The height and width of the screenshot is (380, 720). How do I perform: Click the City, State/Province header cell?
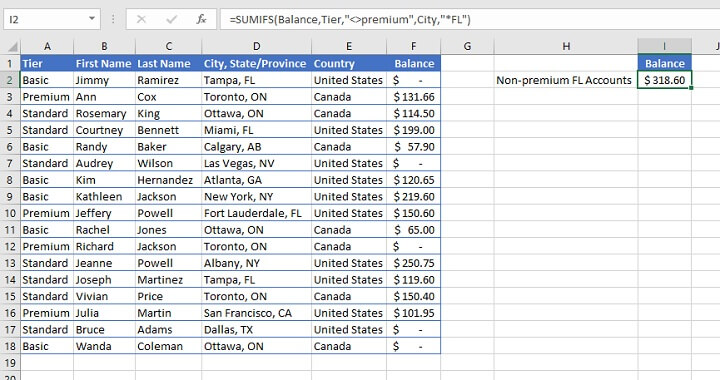pyautogui.click(x=256, y=64)
